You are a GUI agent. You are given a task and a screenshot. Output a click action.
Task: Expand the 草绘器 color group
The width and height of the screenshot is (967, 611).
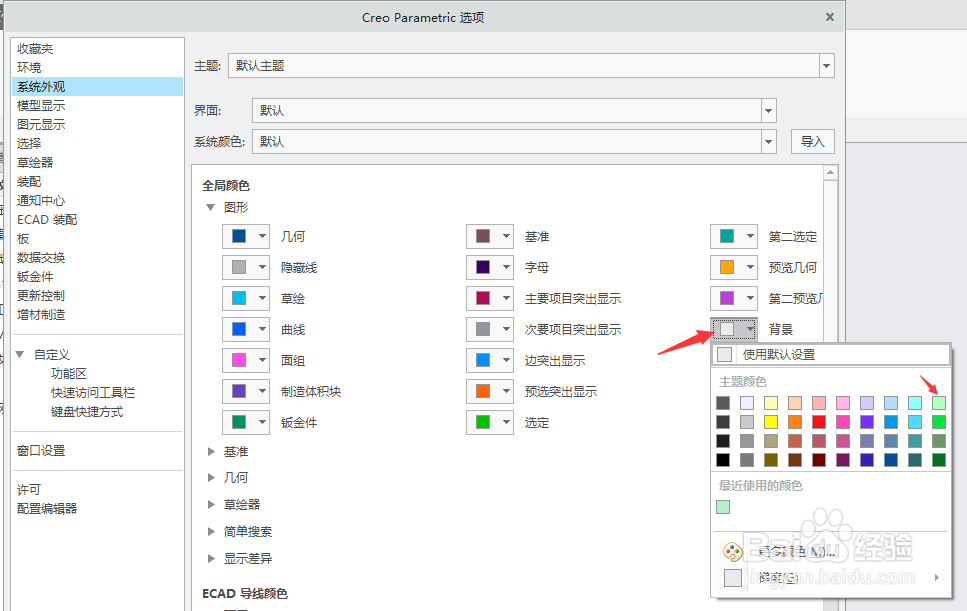pos(211,504)
